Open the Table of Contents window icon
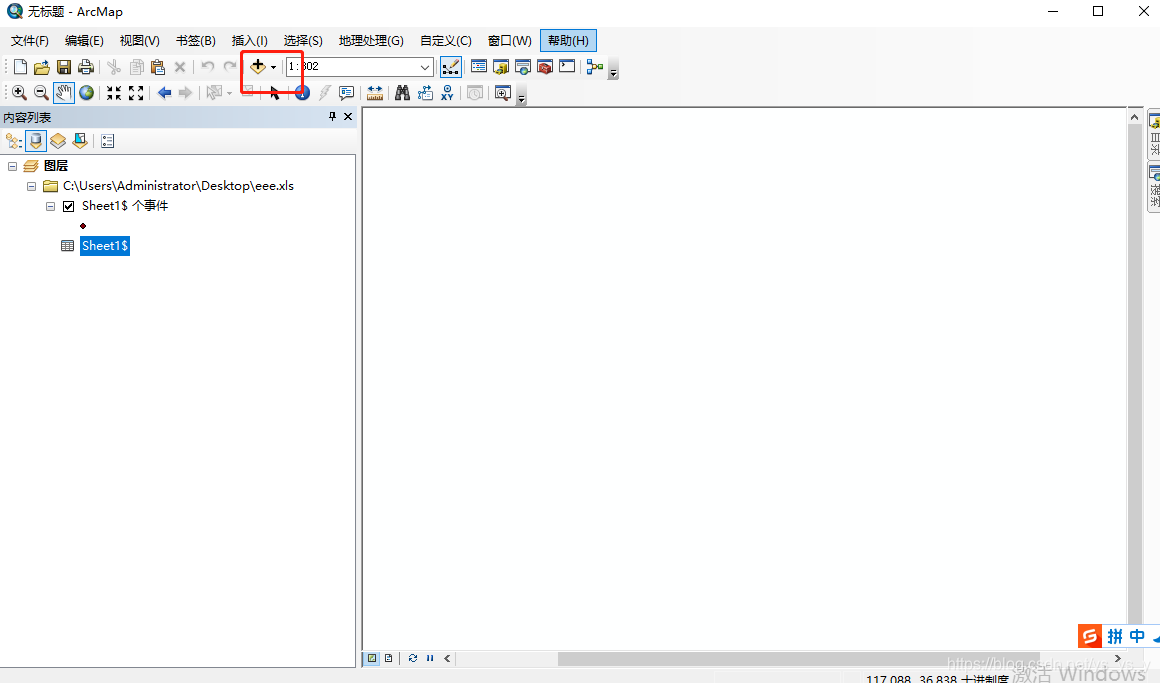Screen dimensions: 1160x683 (x=479, y=67)
